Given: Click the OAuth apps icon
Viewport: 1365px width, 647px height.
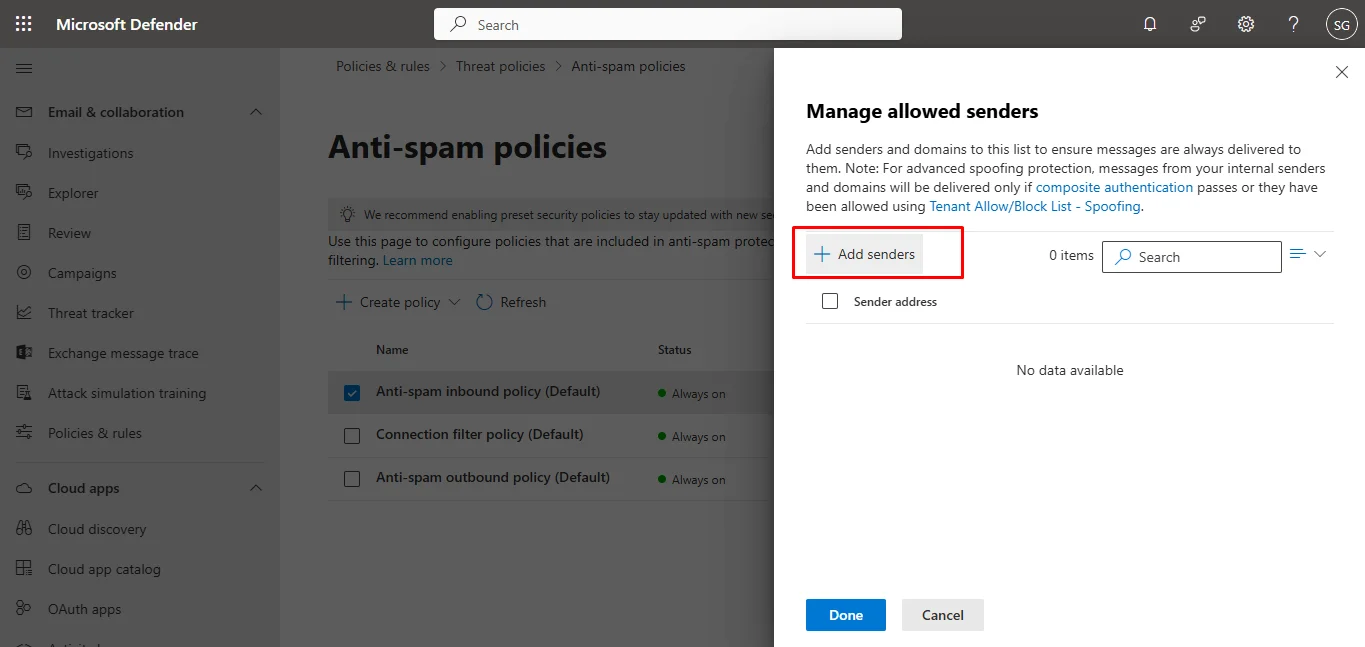Looking at the screenshot, I should coord(25,608).
